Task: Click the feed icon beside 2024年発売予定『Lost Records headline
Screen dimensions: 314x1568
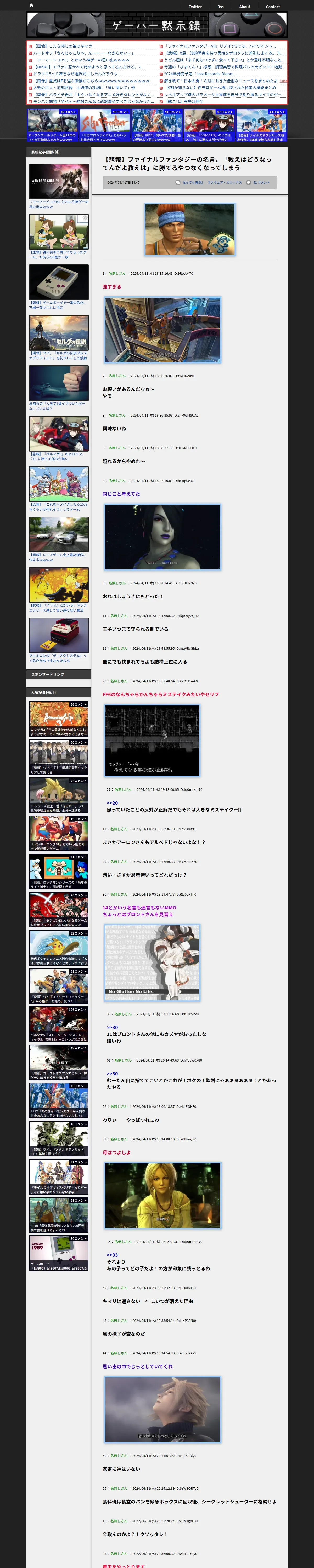Action: 161,74
